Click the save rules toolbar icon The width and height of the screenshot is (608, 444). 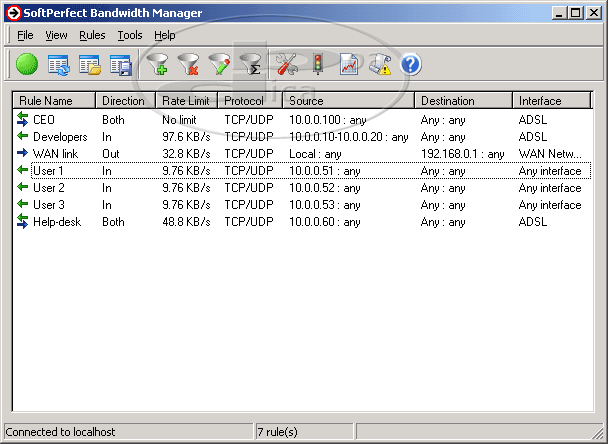click(121, 66)
